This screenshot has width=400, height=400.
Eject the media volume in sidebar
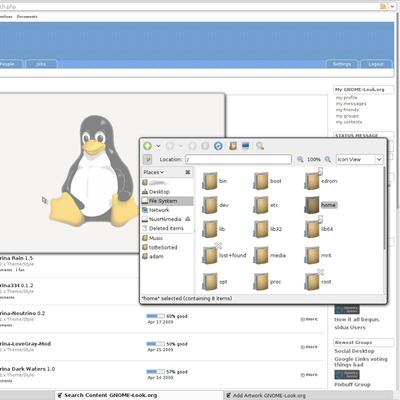click(x=188, y=219)
